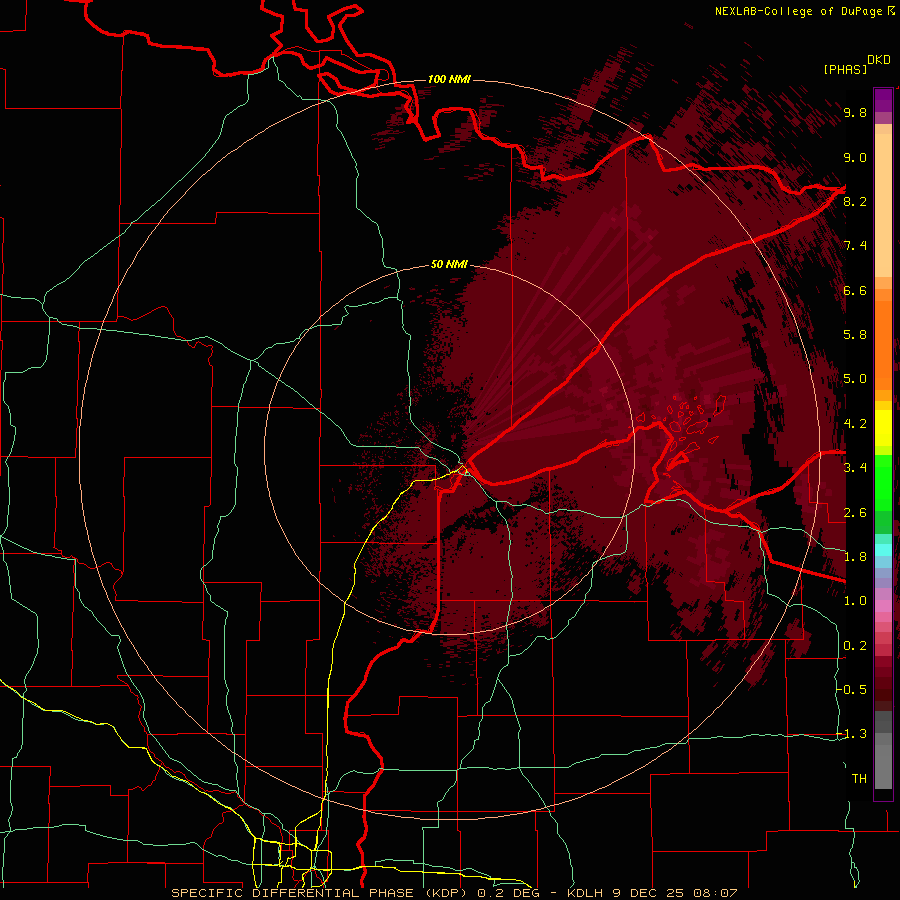Image resolution: width=900 pixels, height=900 pixels.
Task: Click the 4.2 value on the color scale
Action: (855, 424)
